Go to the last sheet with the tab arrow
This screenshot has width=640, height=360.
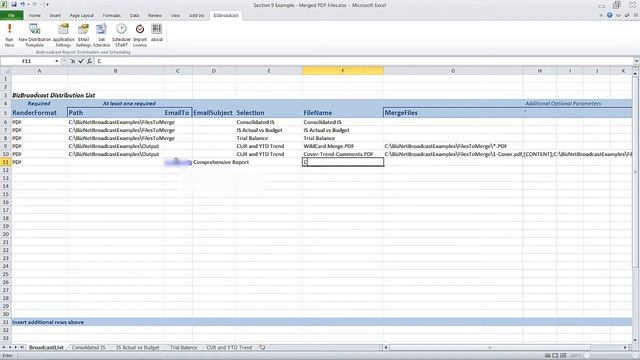click(x=22, y=347)
